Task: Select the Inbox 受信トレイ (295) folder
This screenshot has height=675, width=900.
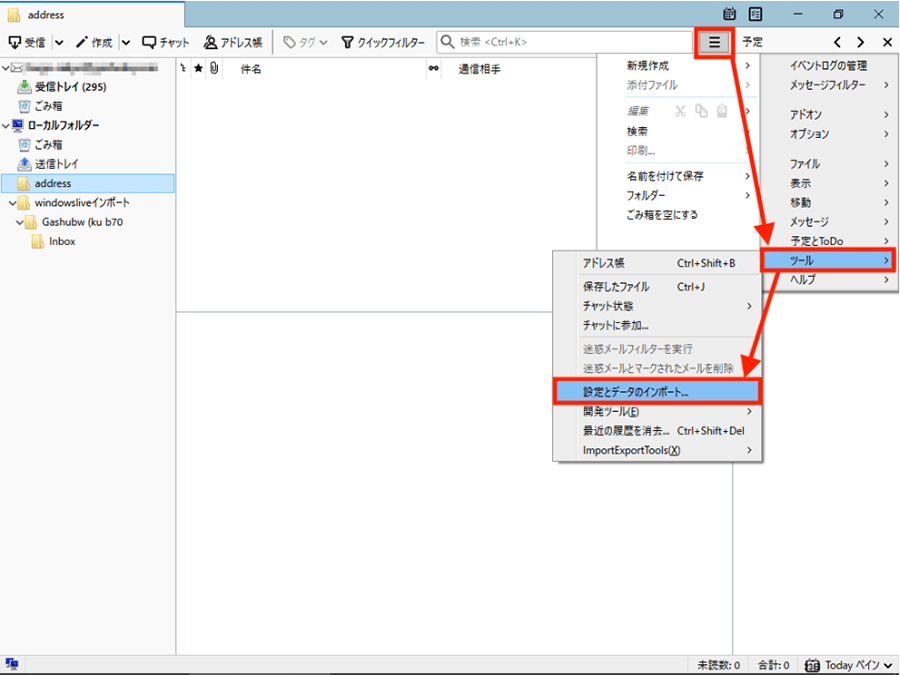Action: pos(61,87)
